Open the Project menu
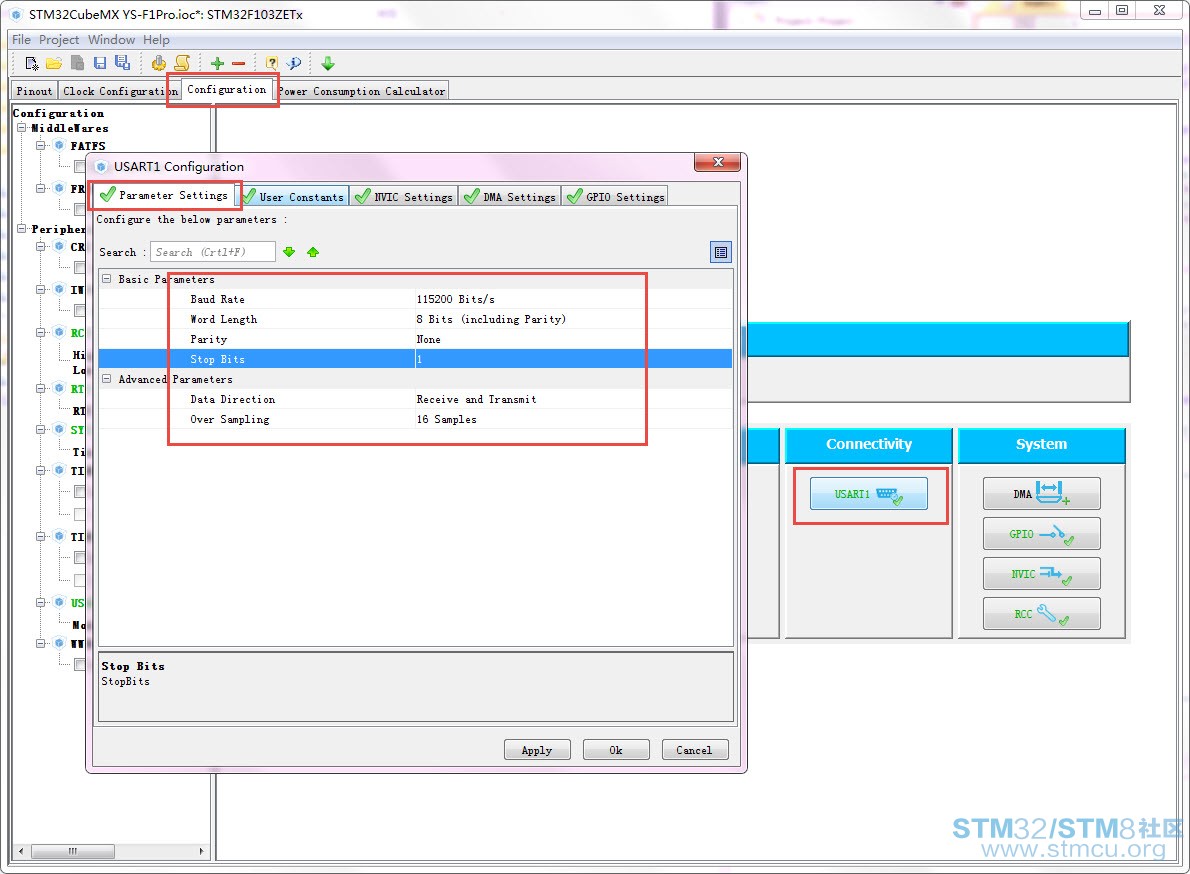The height and width of the screenshot is (874, 1190). [x=59, y=39]
